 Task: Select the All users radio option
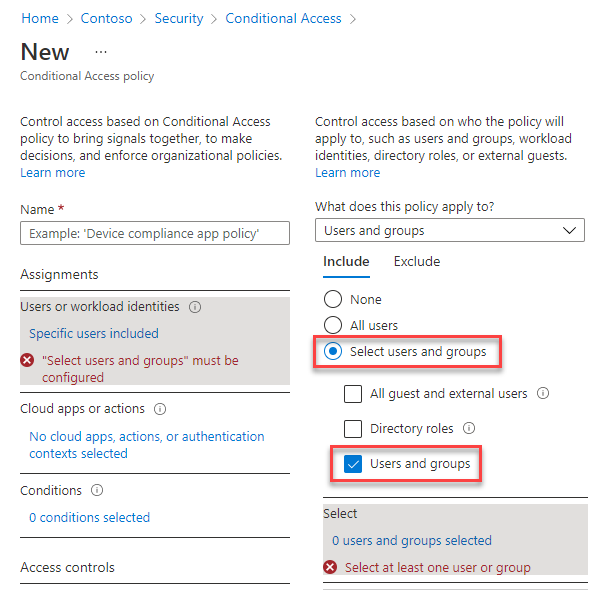click(x=333, y=325)
